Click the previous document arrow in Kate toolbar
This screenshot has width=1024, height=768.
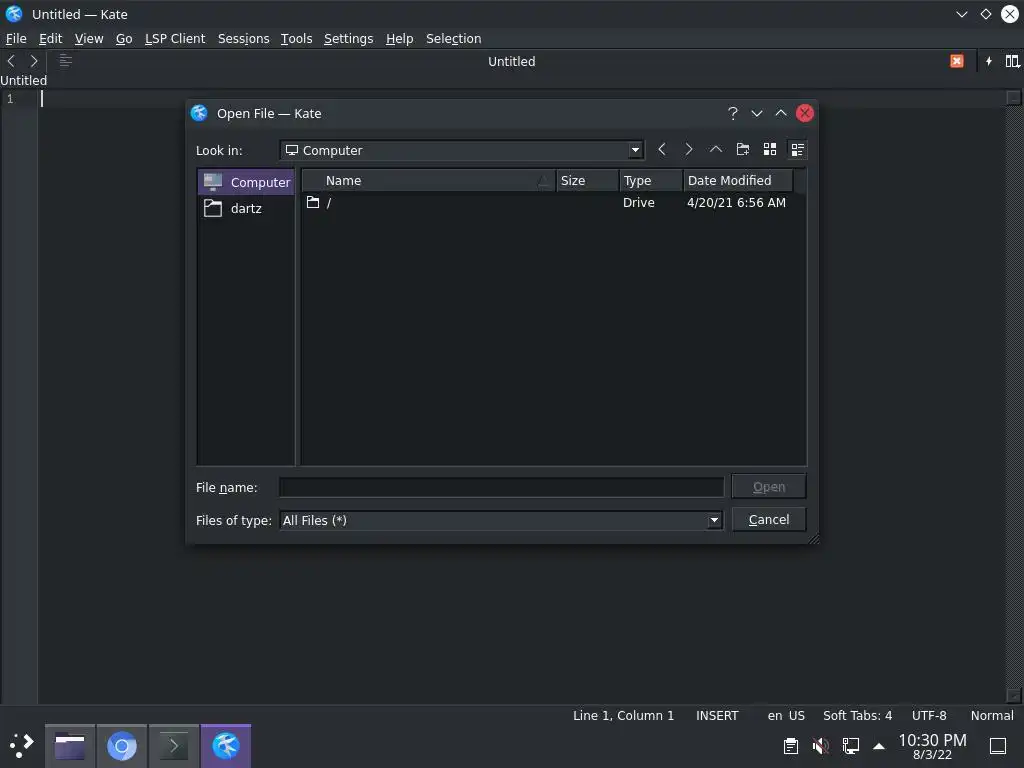pos(11,61)
